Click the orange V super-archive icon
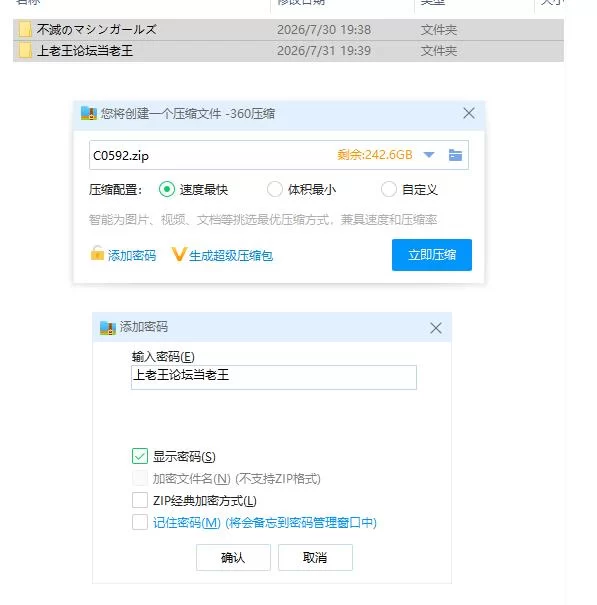The height and width of the screenshot is (605, 597). 179,254
